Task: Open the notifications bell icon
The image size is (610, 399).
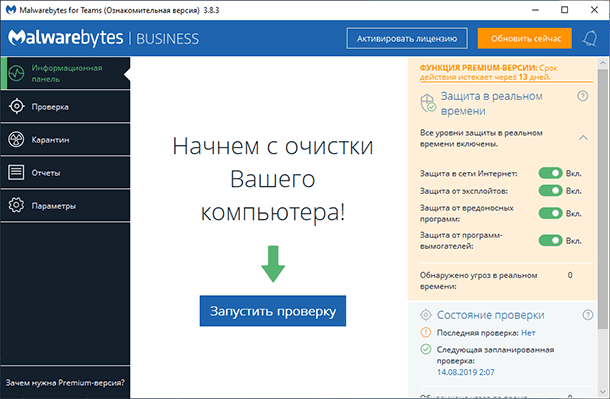Action: pyautogui.click(x=590, y=38)
